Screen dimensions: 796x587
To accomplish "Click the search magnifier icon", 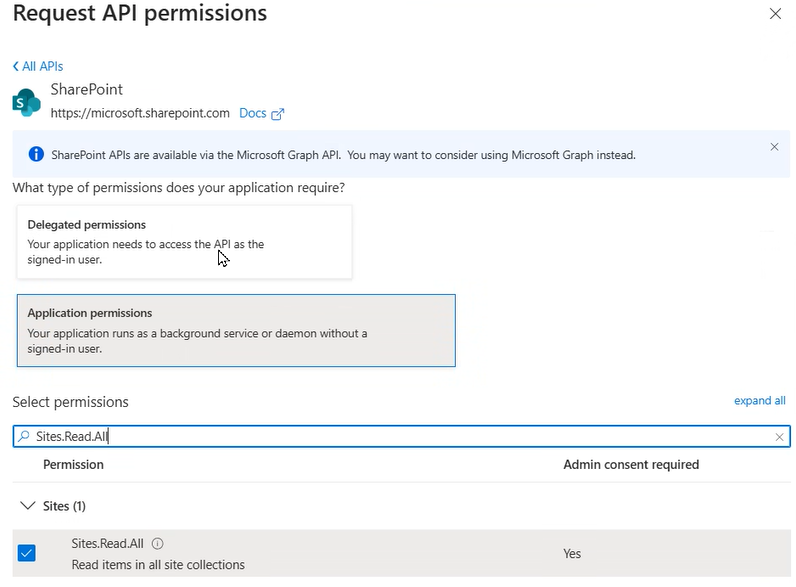I will pyautogui.click(x=24, y=437).
